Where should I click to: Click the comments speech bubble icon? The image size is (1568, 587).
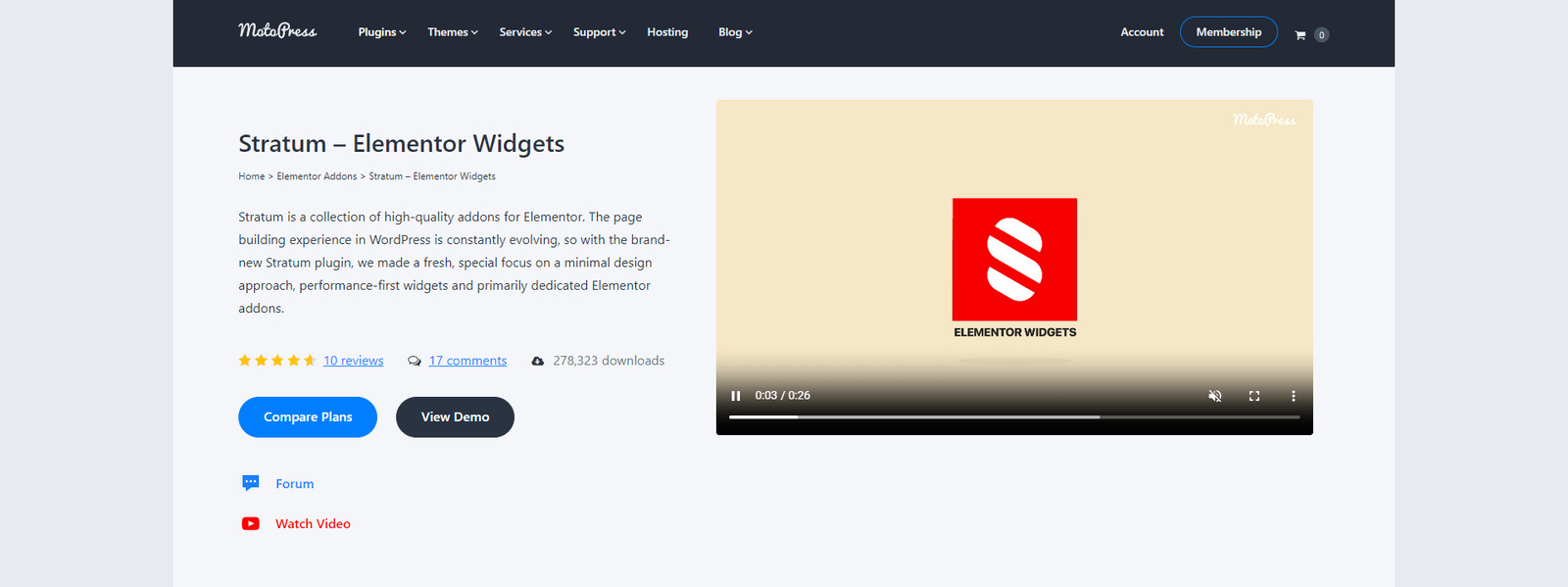[415, 361]
